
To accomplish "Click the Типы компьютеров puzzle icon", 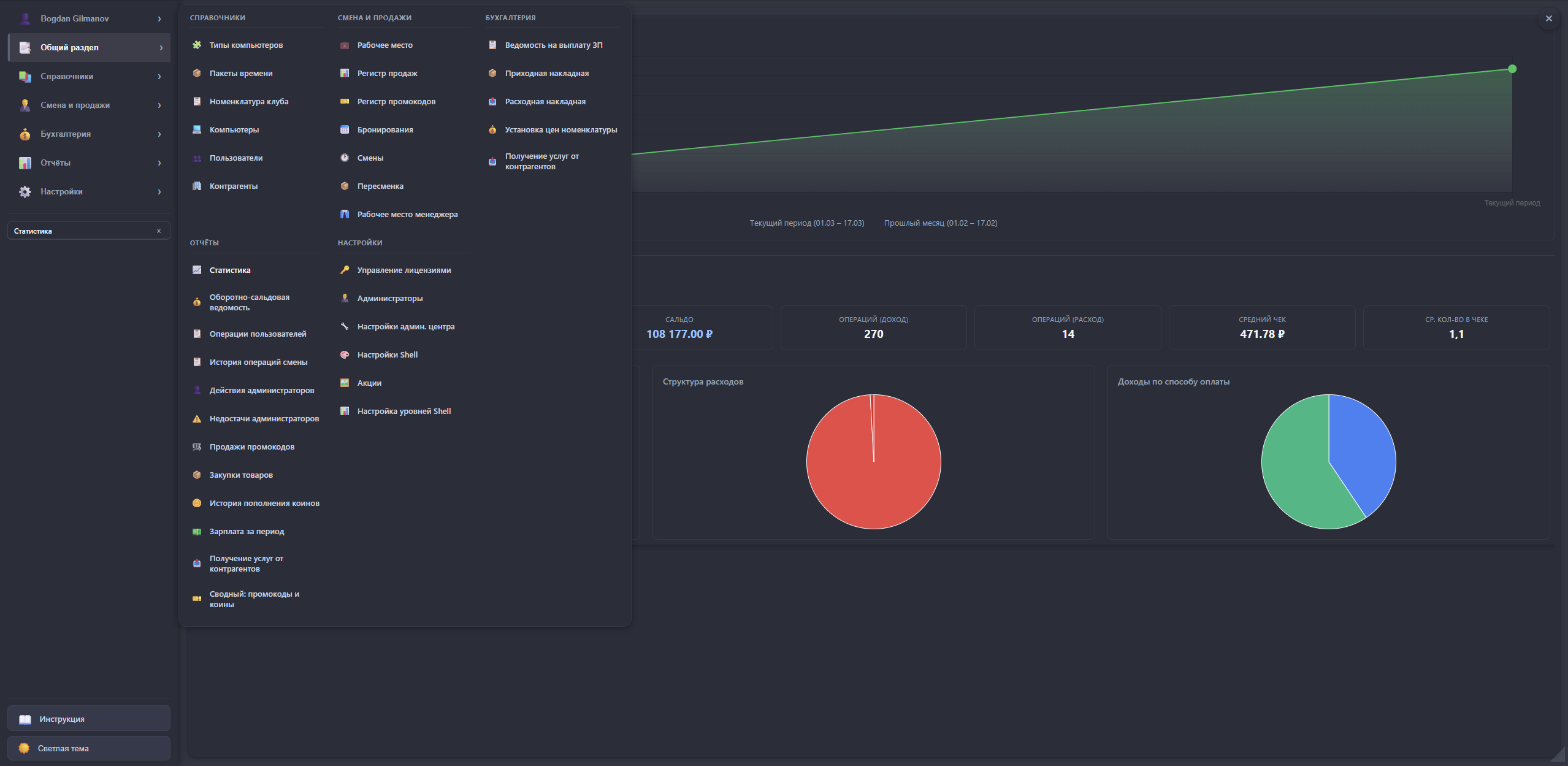I will [197, 45].
